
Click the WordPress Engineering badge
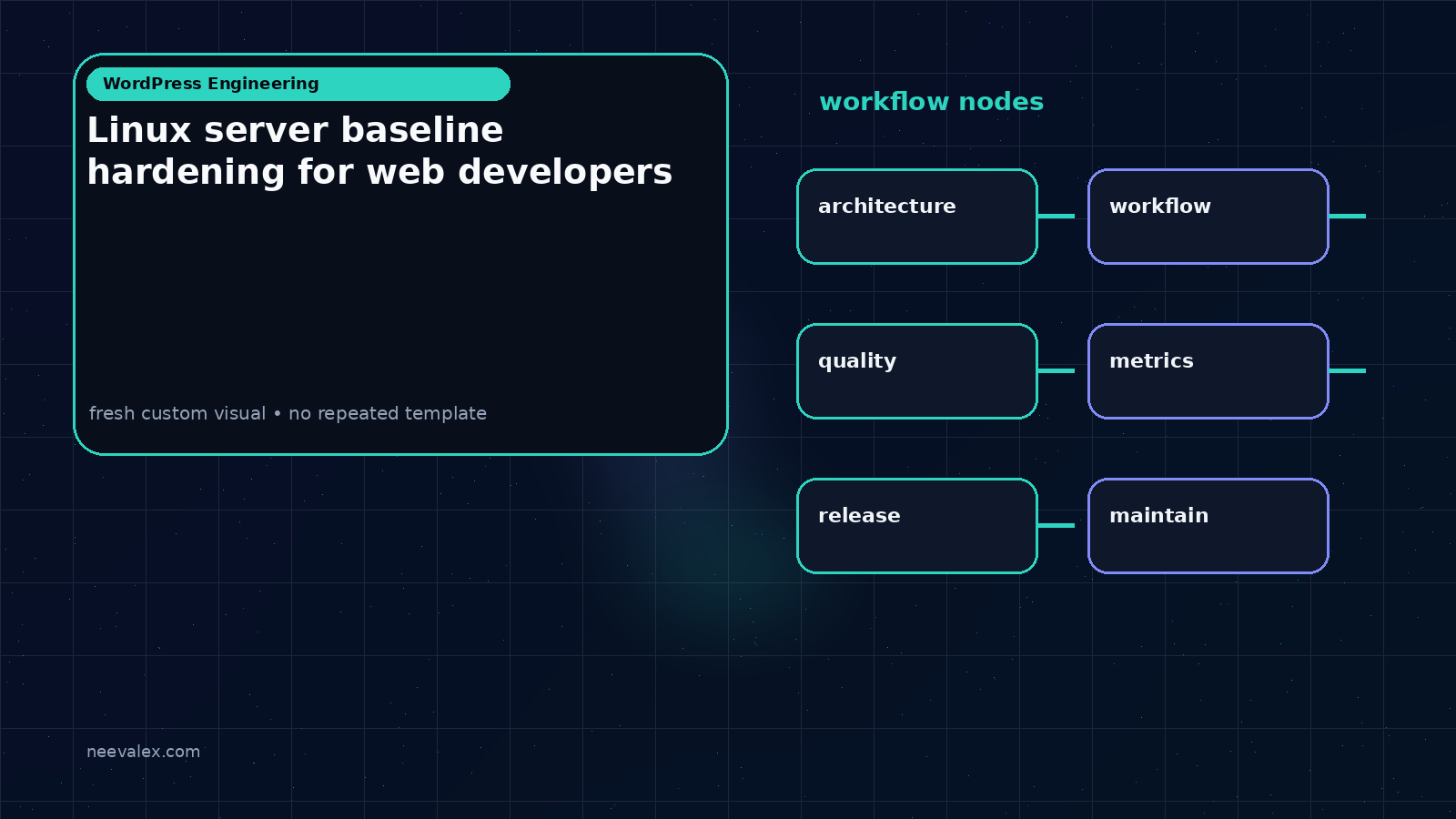(298, 84)
